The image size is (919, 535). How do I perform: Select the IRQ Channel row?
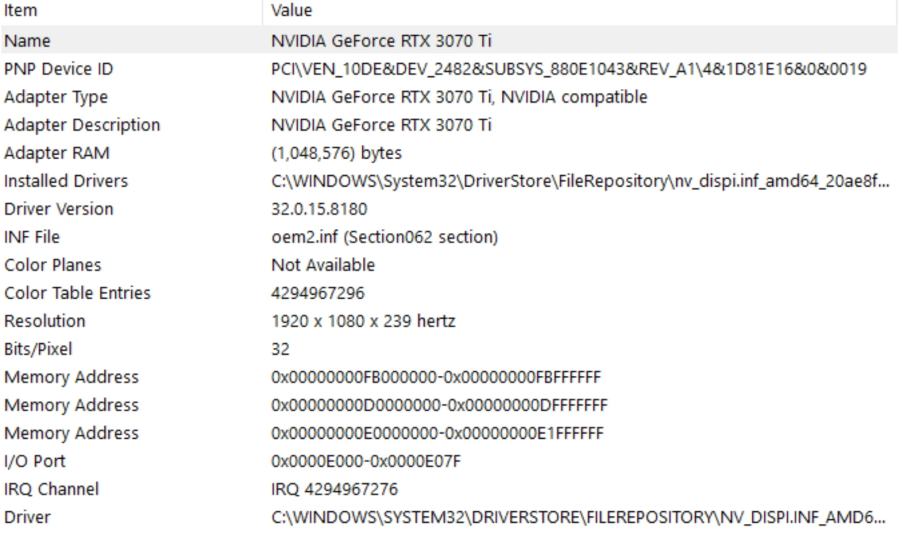tap(52, 489)
